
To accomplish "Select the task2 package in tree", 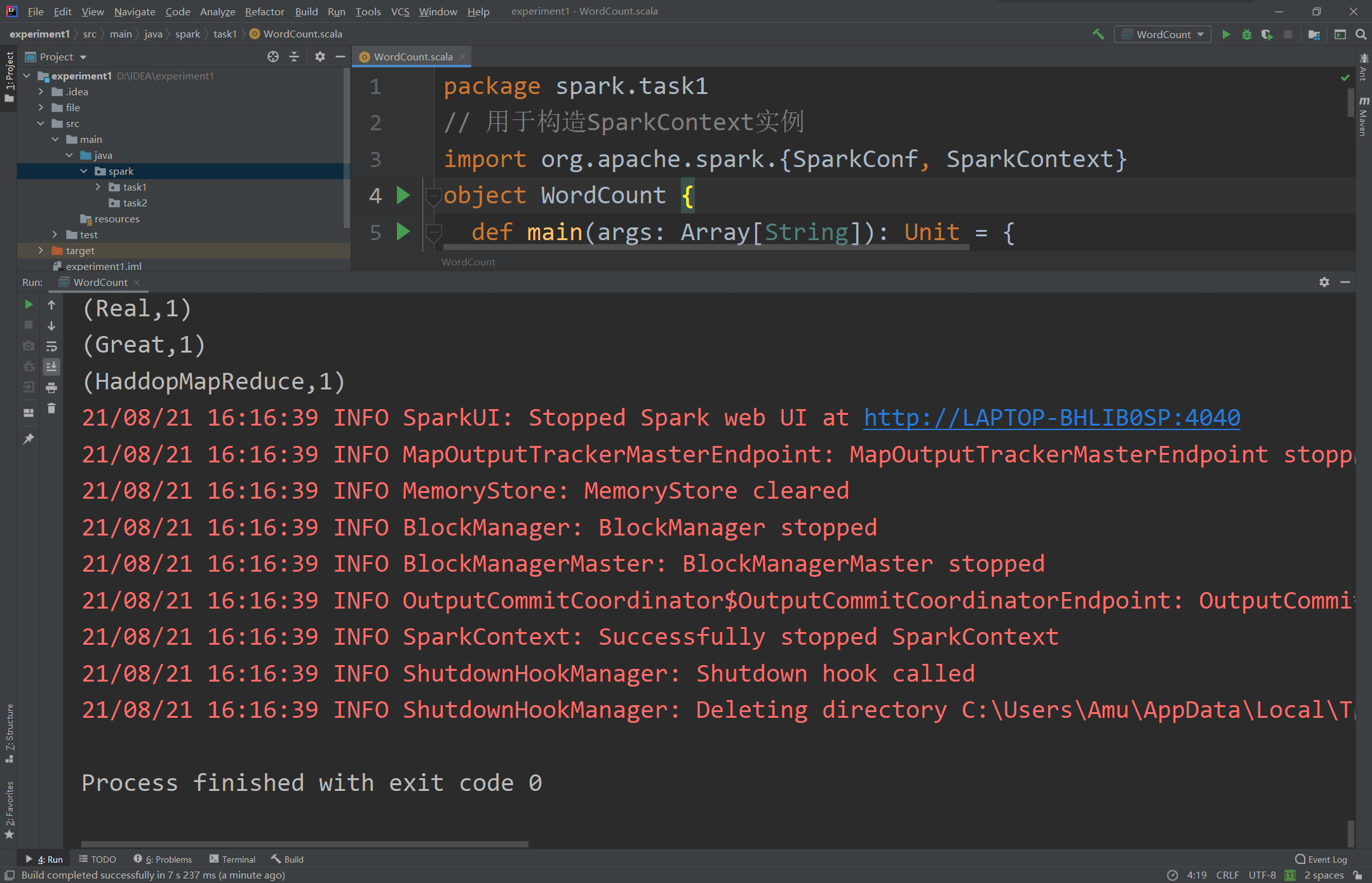I will pyautogui.click(x=135, y=203).
